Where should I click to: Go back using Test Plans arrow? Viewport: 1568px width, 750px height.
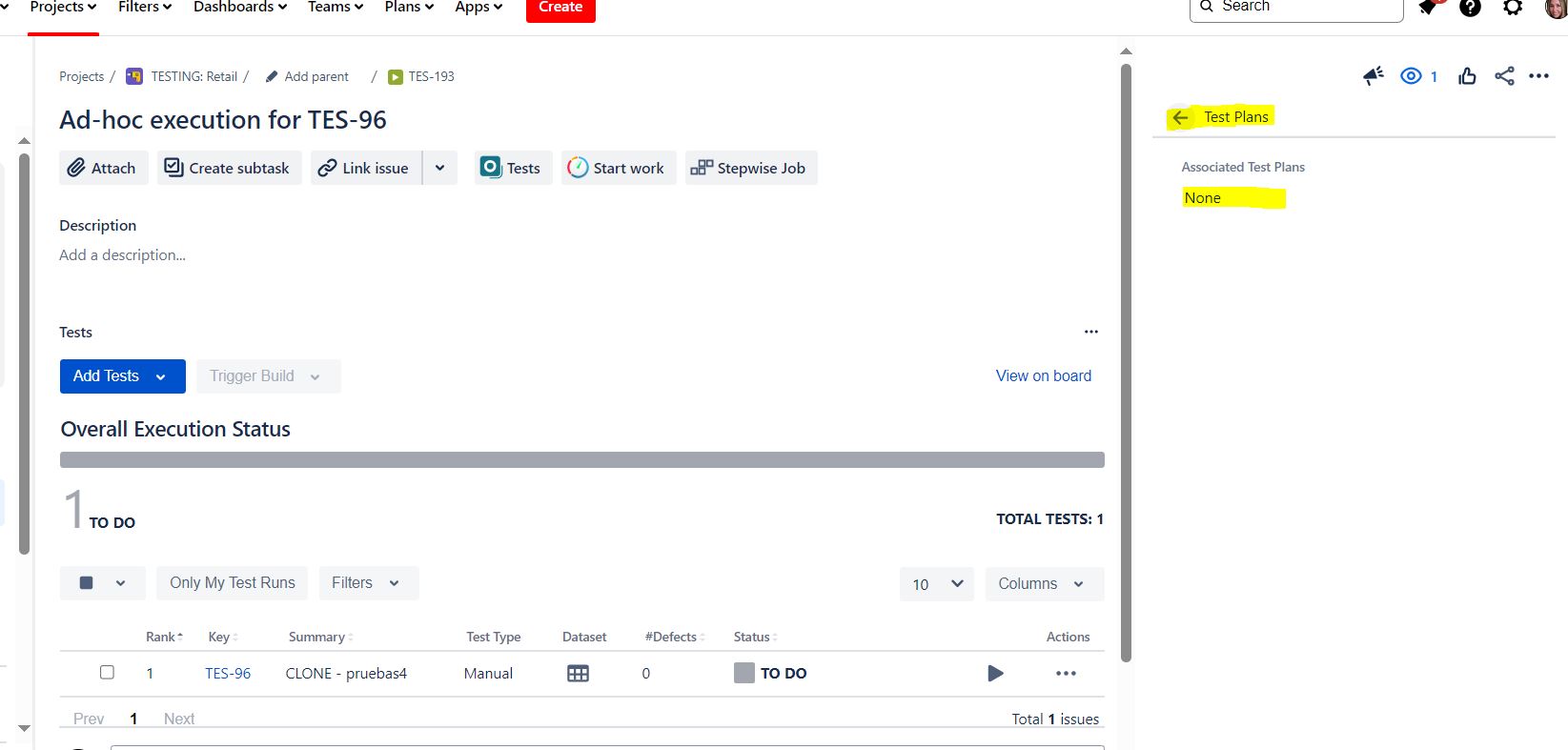tap(1180, 117)
